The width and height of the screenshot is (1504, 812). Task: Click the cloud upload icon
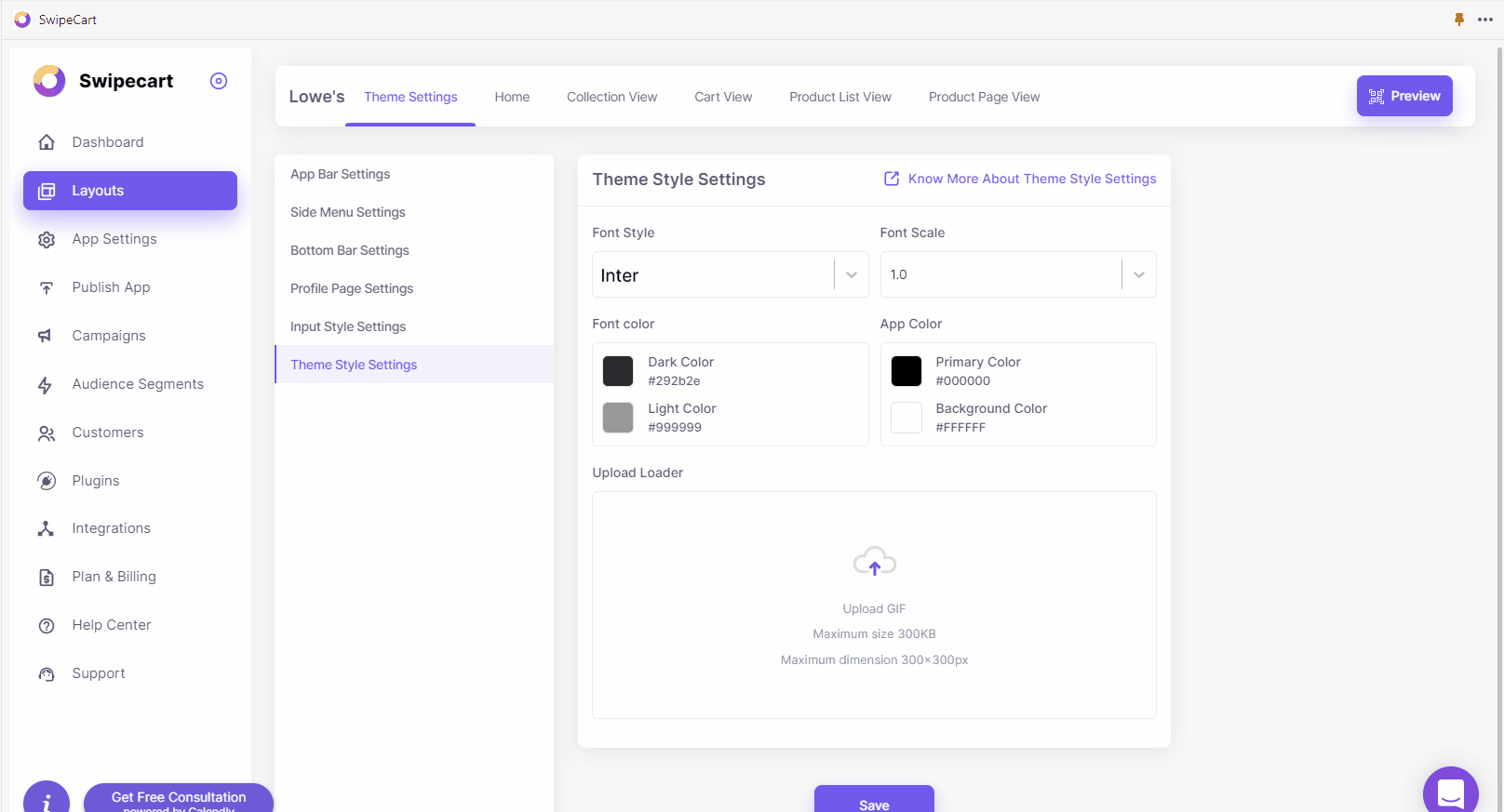coord(874,562)
